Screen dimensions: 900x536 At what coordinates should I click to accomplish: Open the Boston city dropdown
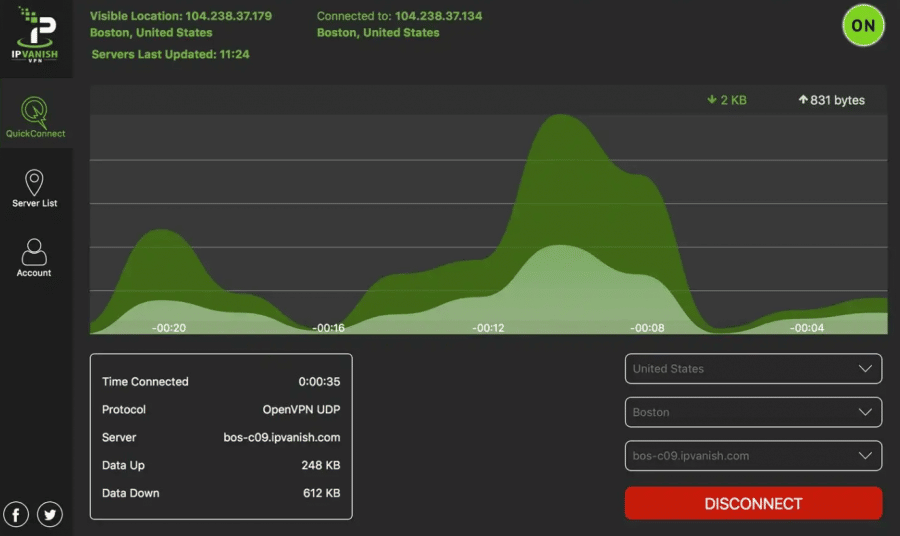click(753, 412)
